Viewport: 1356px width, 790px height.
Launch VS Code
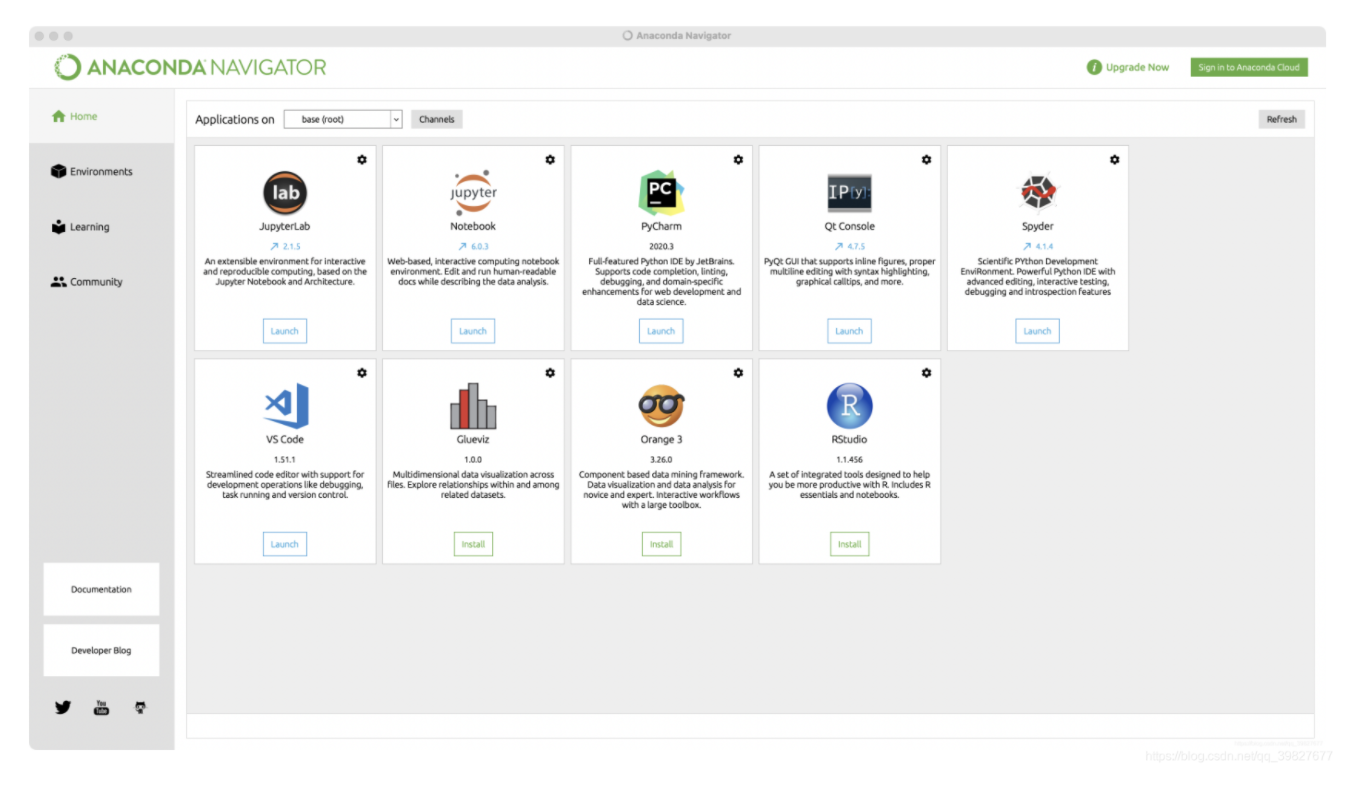(285, 544)
